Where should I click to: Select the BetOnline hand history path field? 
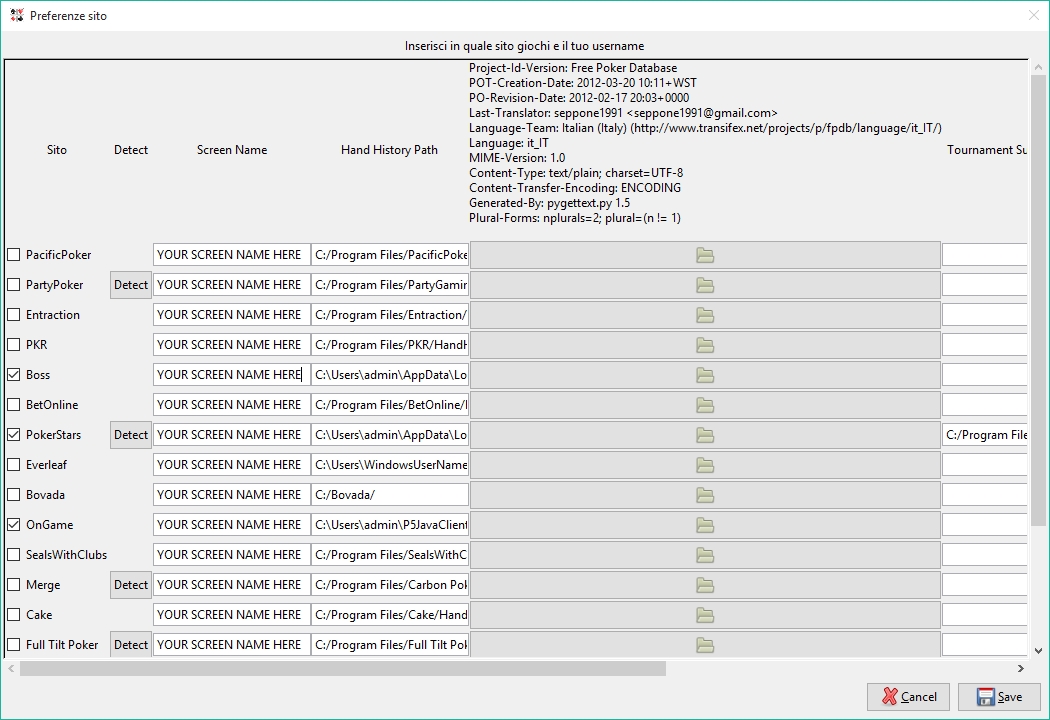point(390,405)
